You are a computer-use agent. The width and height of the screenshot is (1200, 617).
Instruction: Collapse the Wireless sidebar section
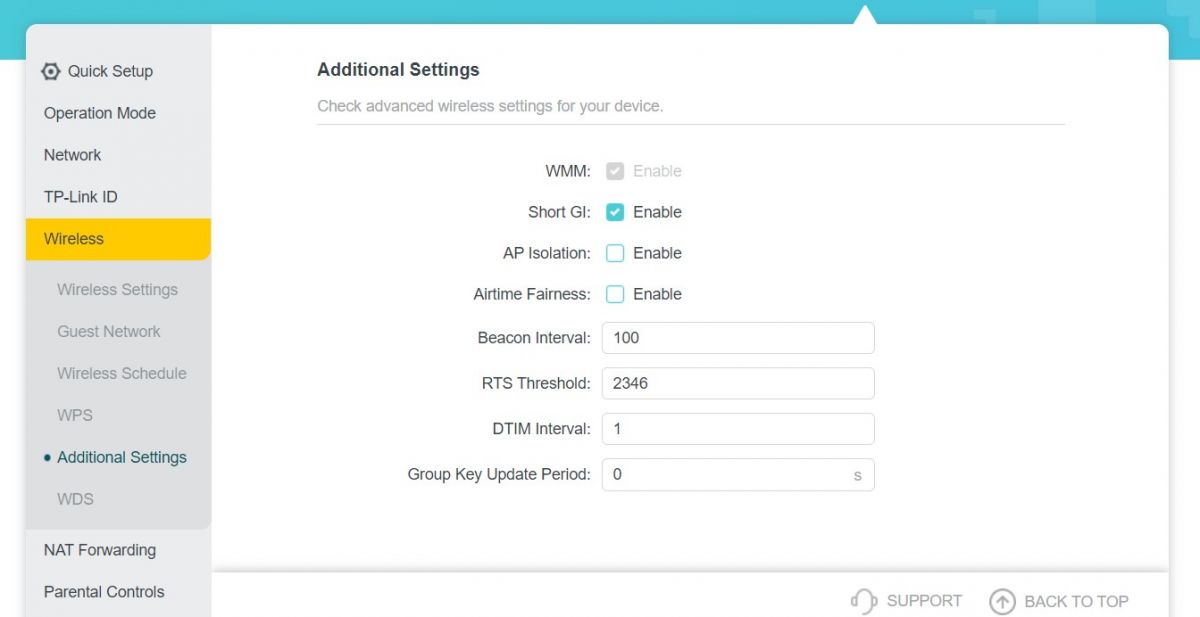pos(118,239)
